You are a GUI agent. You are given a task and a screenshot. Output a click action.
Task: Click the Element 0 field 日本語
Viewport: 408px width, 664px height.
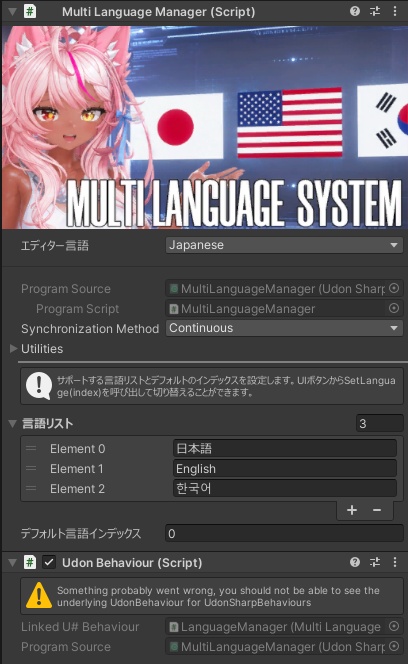[x=285, y=448]
